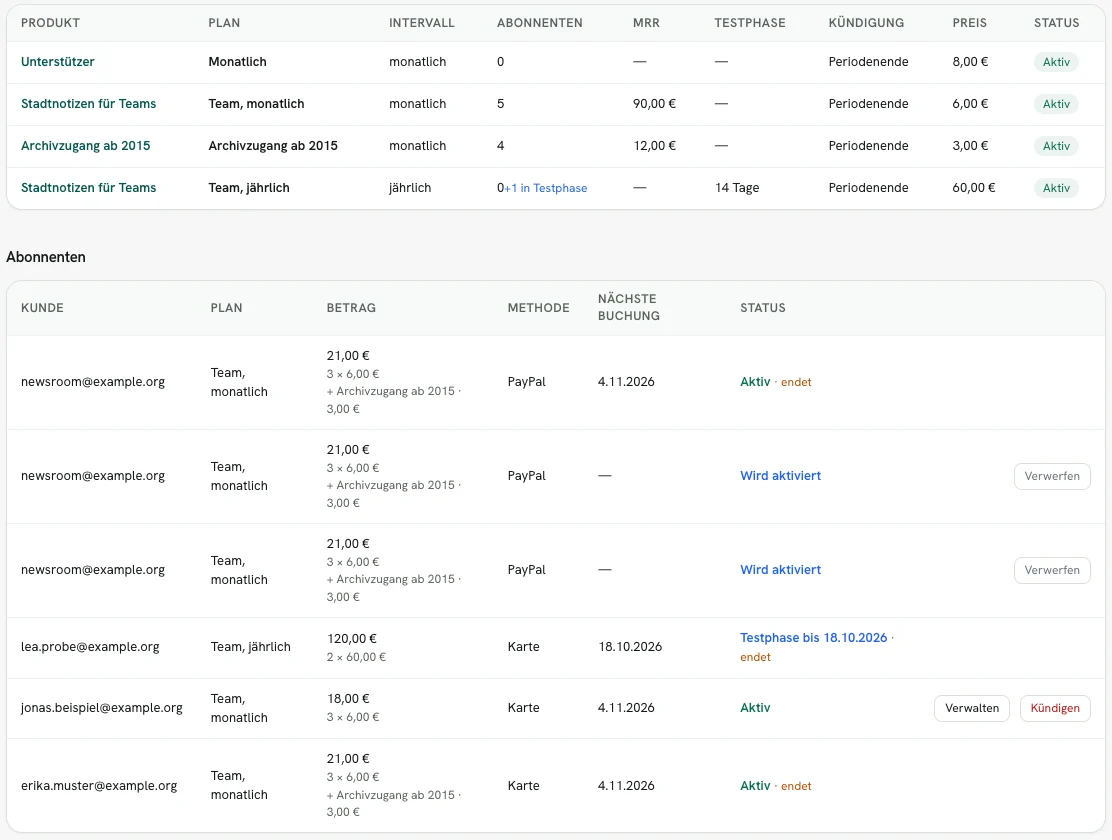Click 'Testphase bis 18.10.2026' status
The height and width of the screenshot is (840, 1112).
point(813,638)
